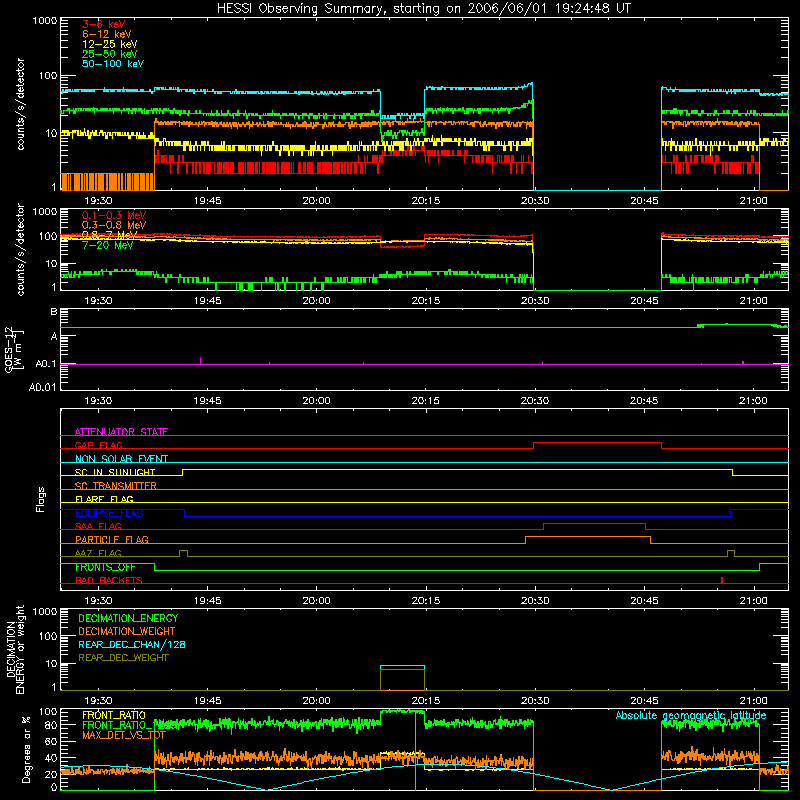Image resolution: width=800 pixels, height=800 pixels.
Task: Click the DECIMATION_ENERGY legend label
Action: [x=128, y=618]
